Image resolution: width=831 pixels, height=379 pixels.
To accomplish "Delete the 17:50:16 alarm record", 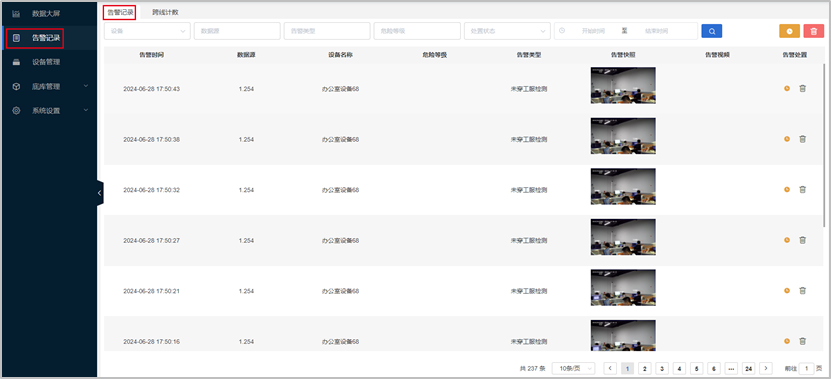I will (x=802, y=341).
